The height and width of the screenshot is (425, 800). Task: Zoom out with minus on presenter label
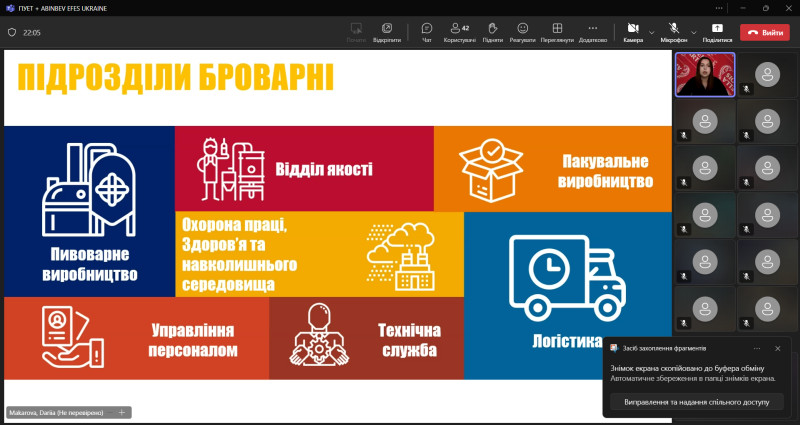pos(109,412)
